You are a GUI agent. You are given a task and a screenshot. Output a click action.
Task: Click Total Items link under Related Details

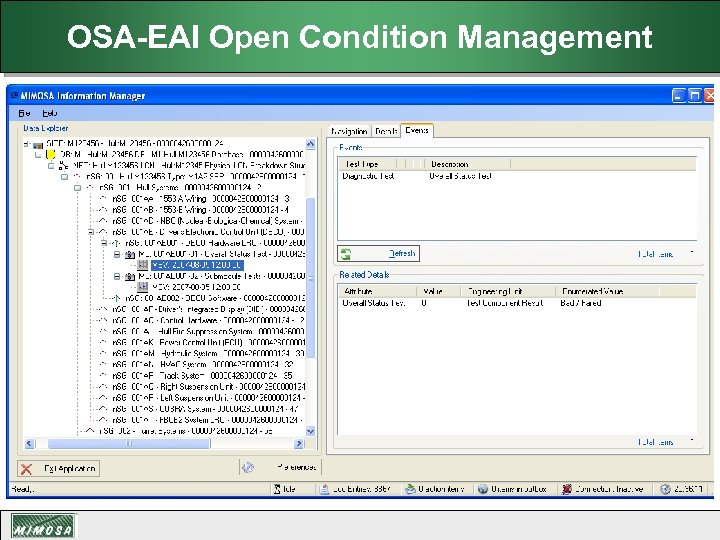click(655, 442)
